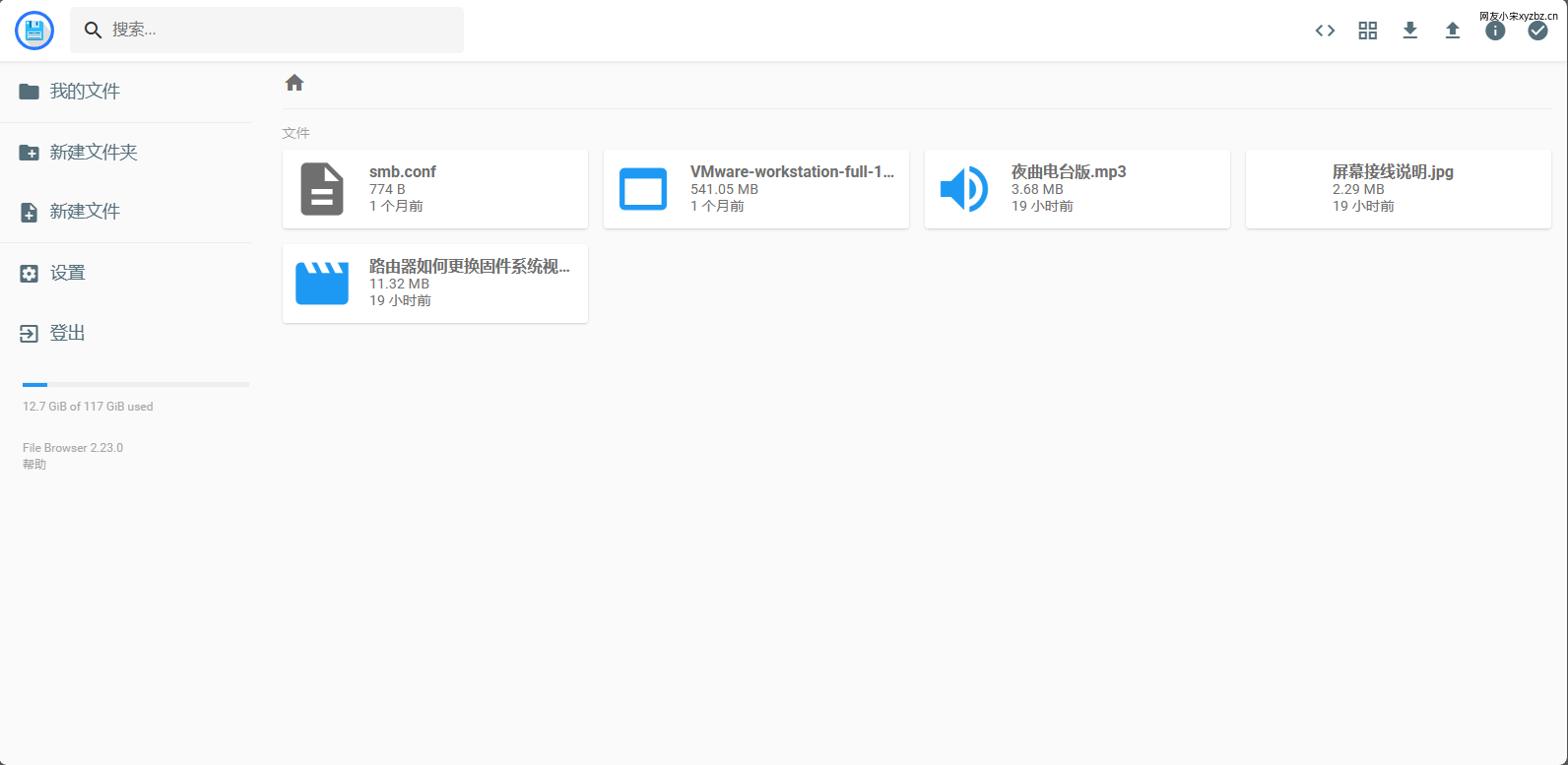This screenshot has height=765, width=1568.
Task: Switch view mode with grid icon
Action: tap(1368, 31)
